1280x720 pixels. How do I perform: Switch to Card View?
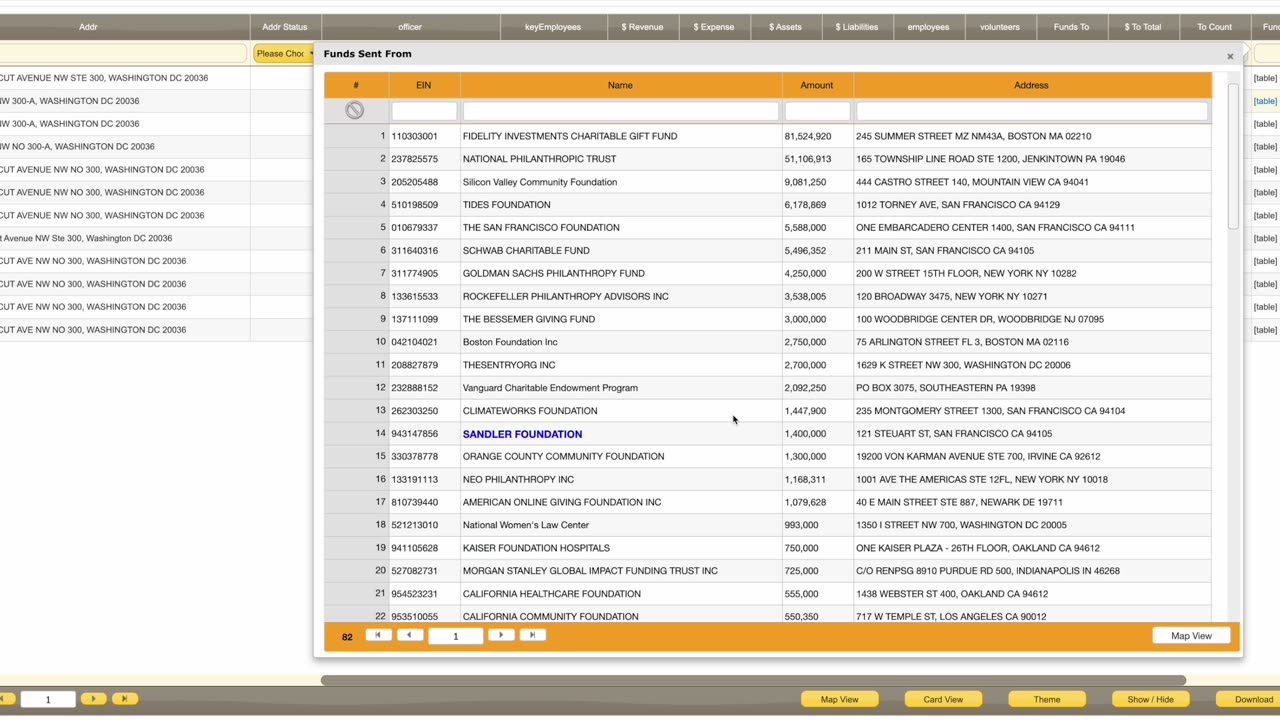[x=943, y=699]
